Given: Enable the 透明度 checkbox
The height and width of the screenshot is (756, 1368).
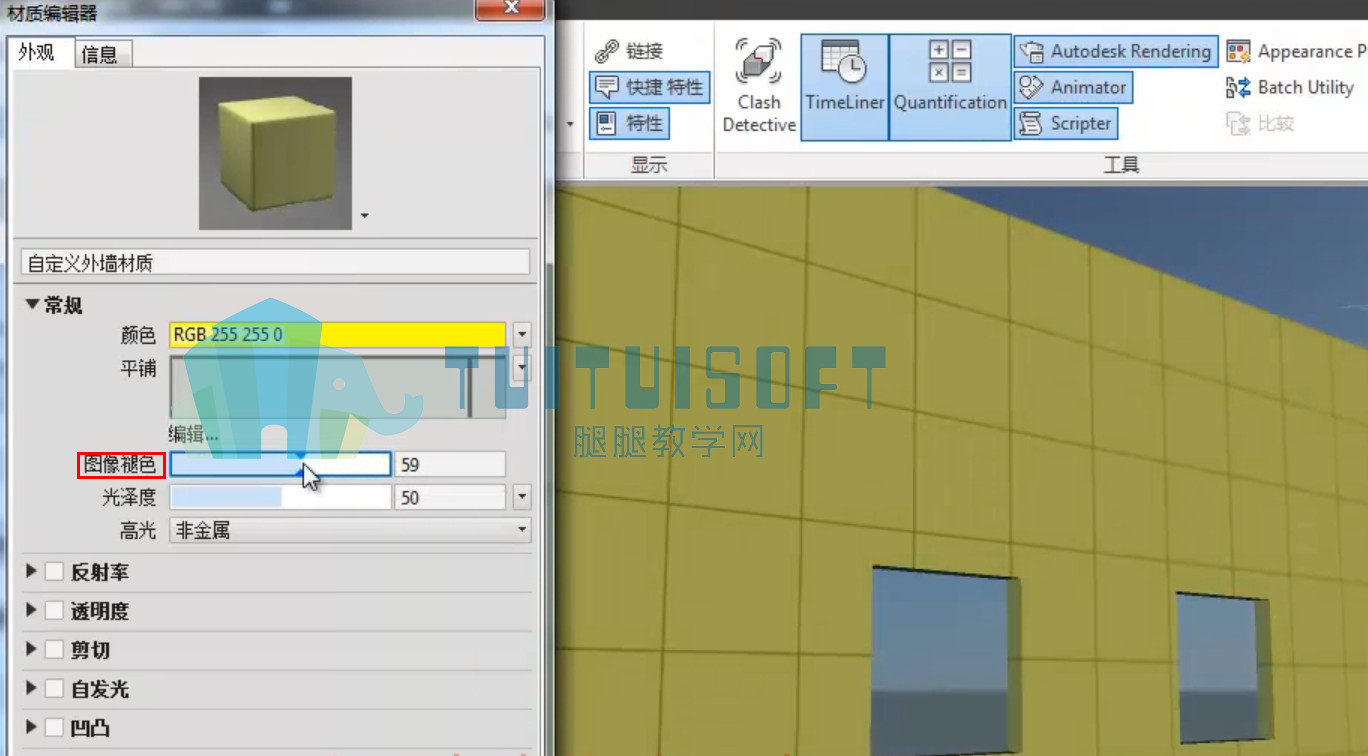Looking at the screenshot, I should [54, 611].
